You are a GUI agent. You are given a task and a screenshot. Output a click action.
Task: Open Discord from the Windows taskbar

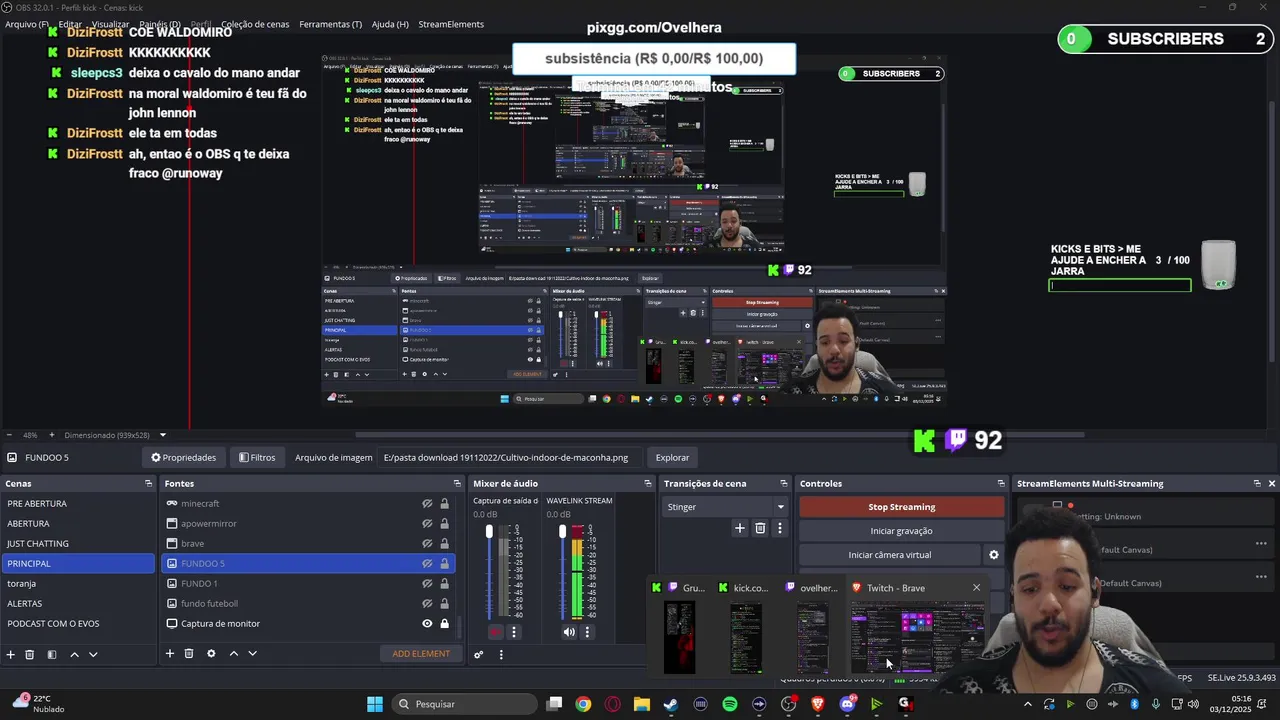(x=847, y=704)
